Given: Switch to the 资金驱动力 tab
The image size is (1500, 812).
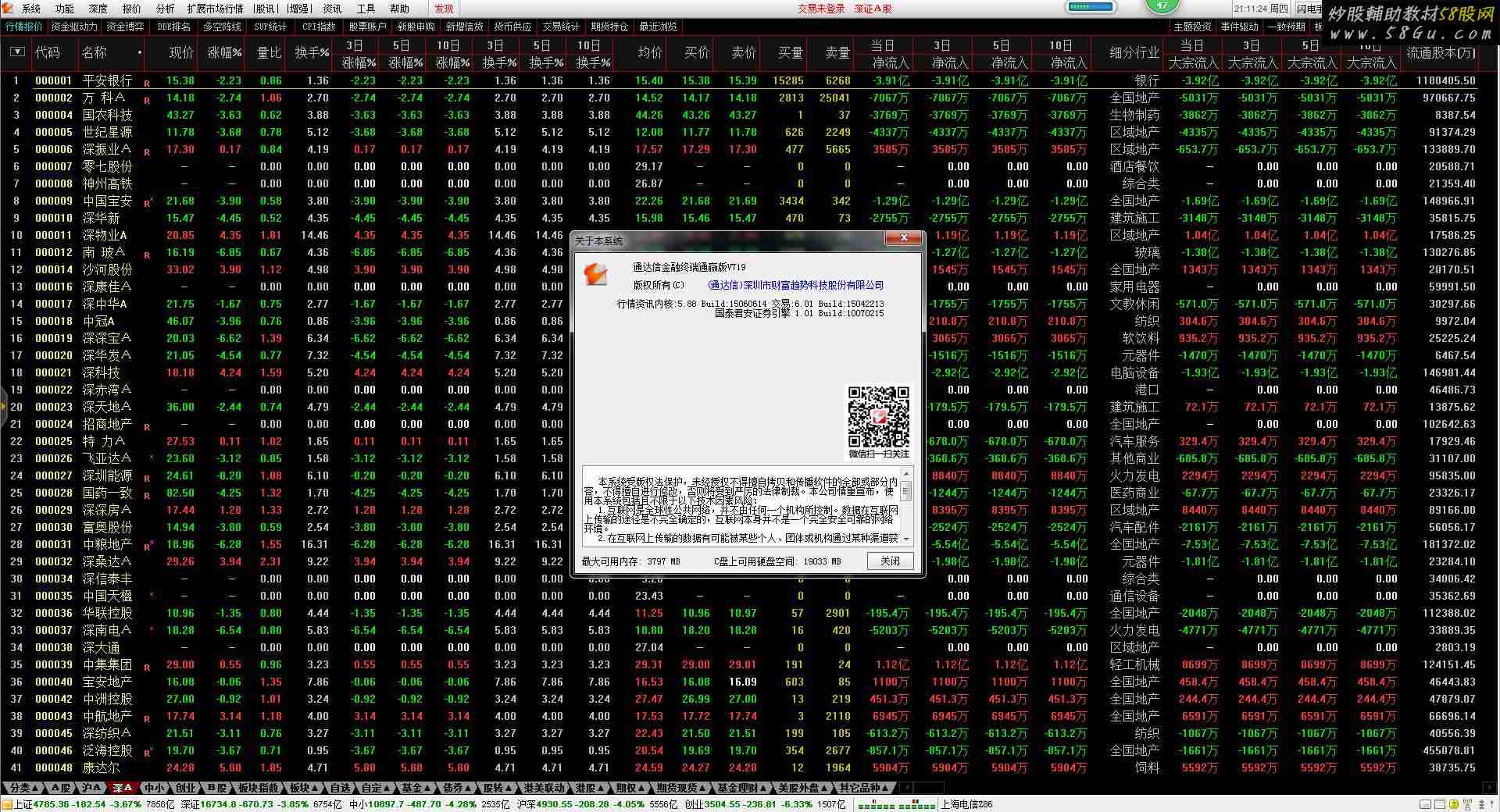Looking at the screenshot, I should 75,27.
